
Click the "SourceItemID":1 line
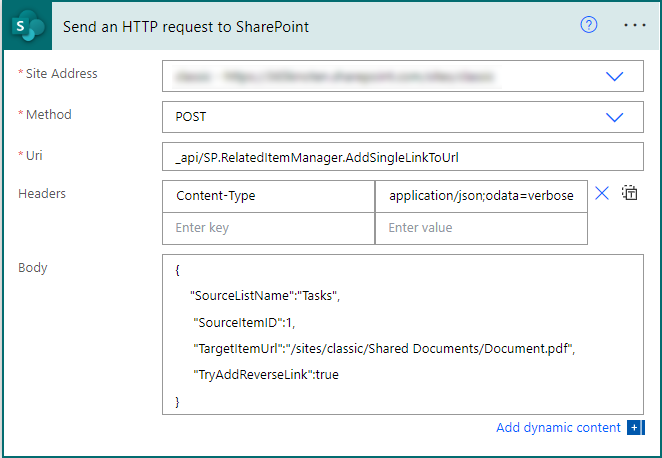click(244, 323)
